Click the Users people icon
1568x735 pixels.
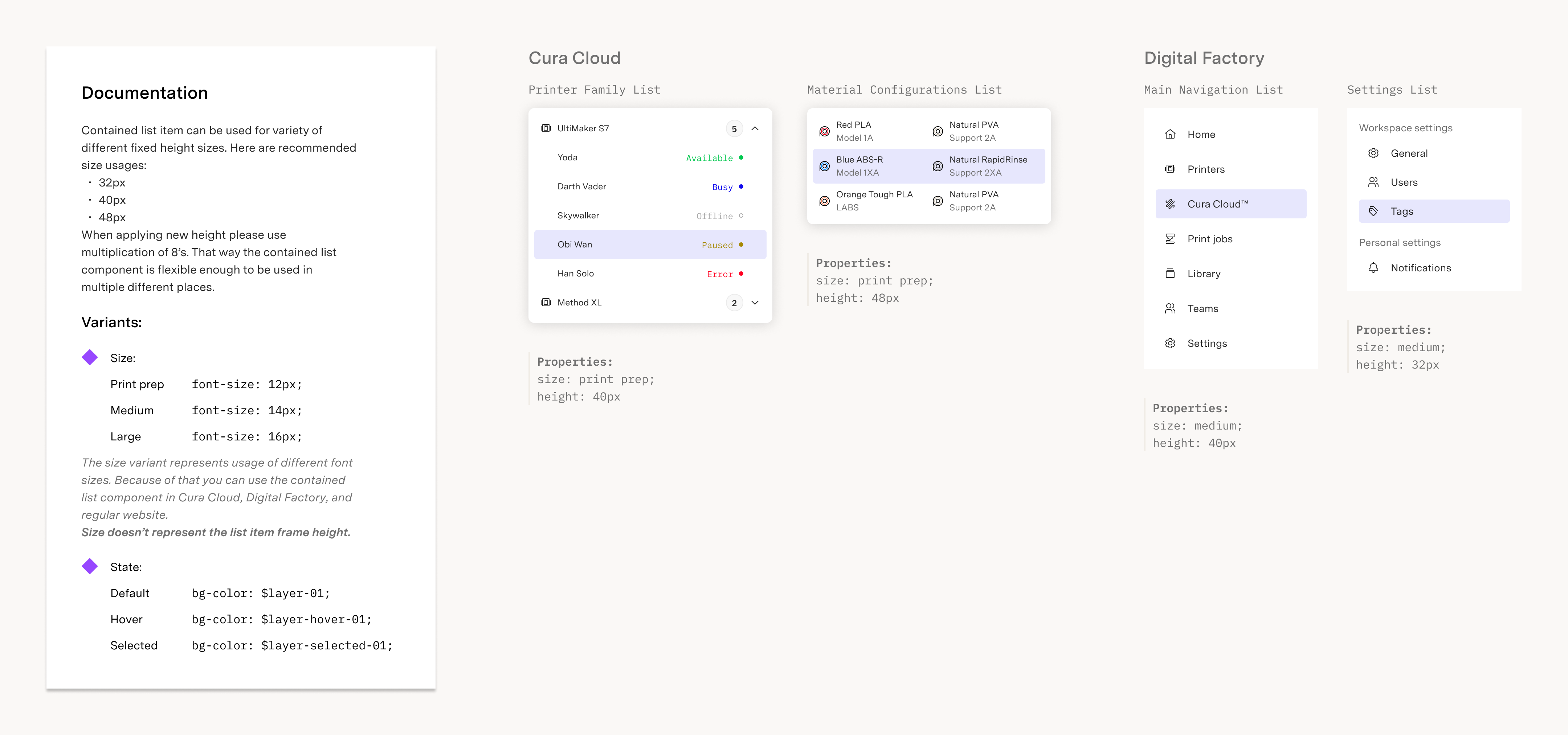pyautogui.click(x=1373, y=182)
